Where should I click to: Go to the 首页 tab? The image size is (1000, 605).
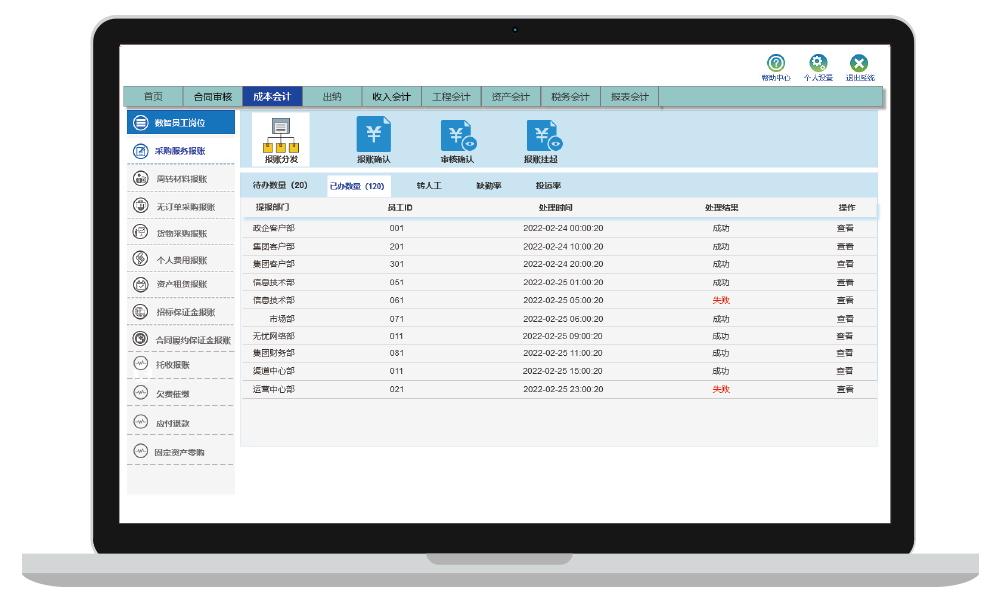(x=153, y=97)
